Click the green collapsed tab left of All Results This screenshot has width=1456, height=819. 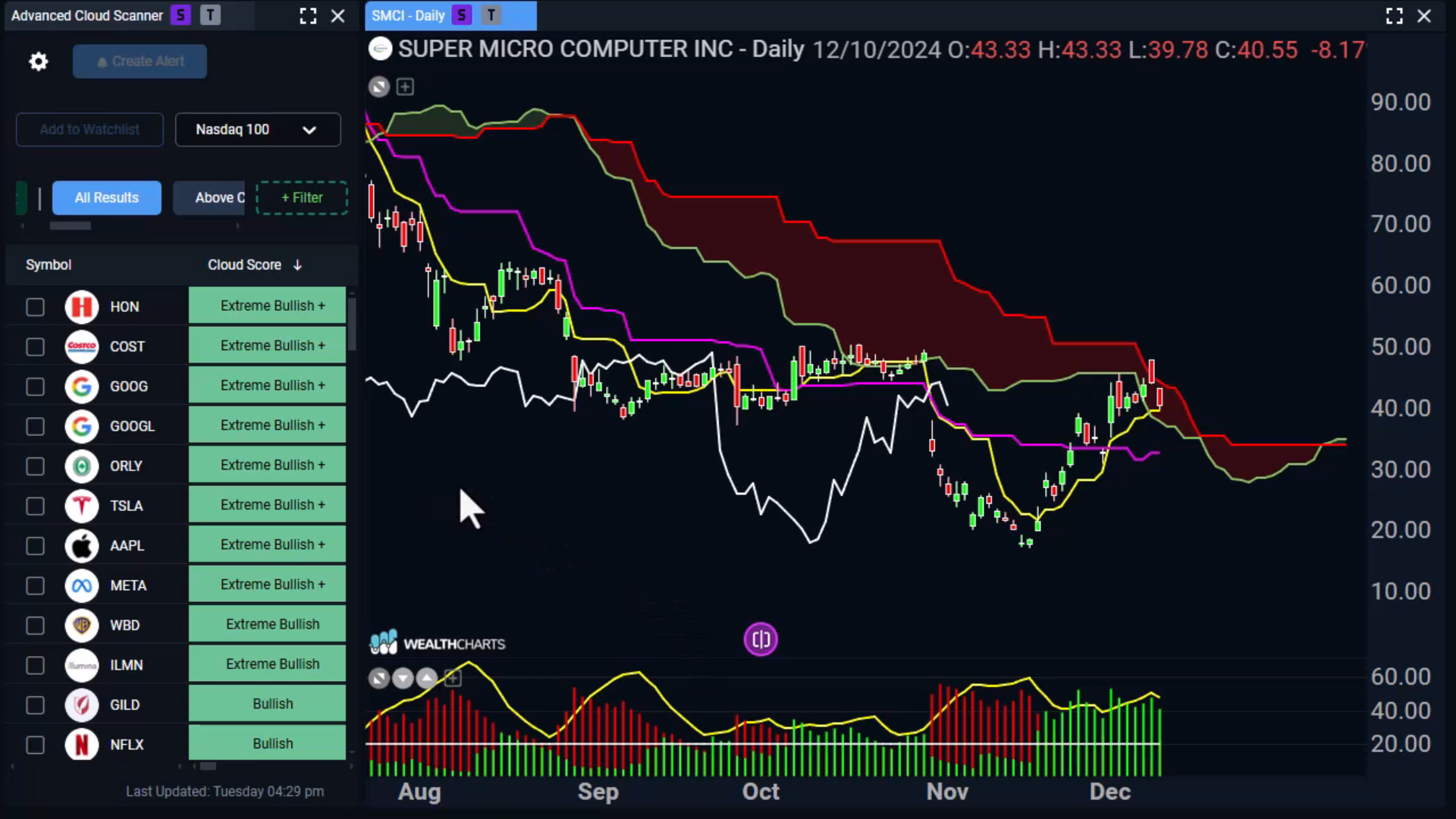21,198
